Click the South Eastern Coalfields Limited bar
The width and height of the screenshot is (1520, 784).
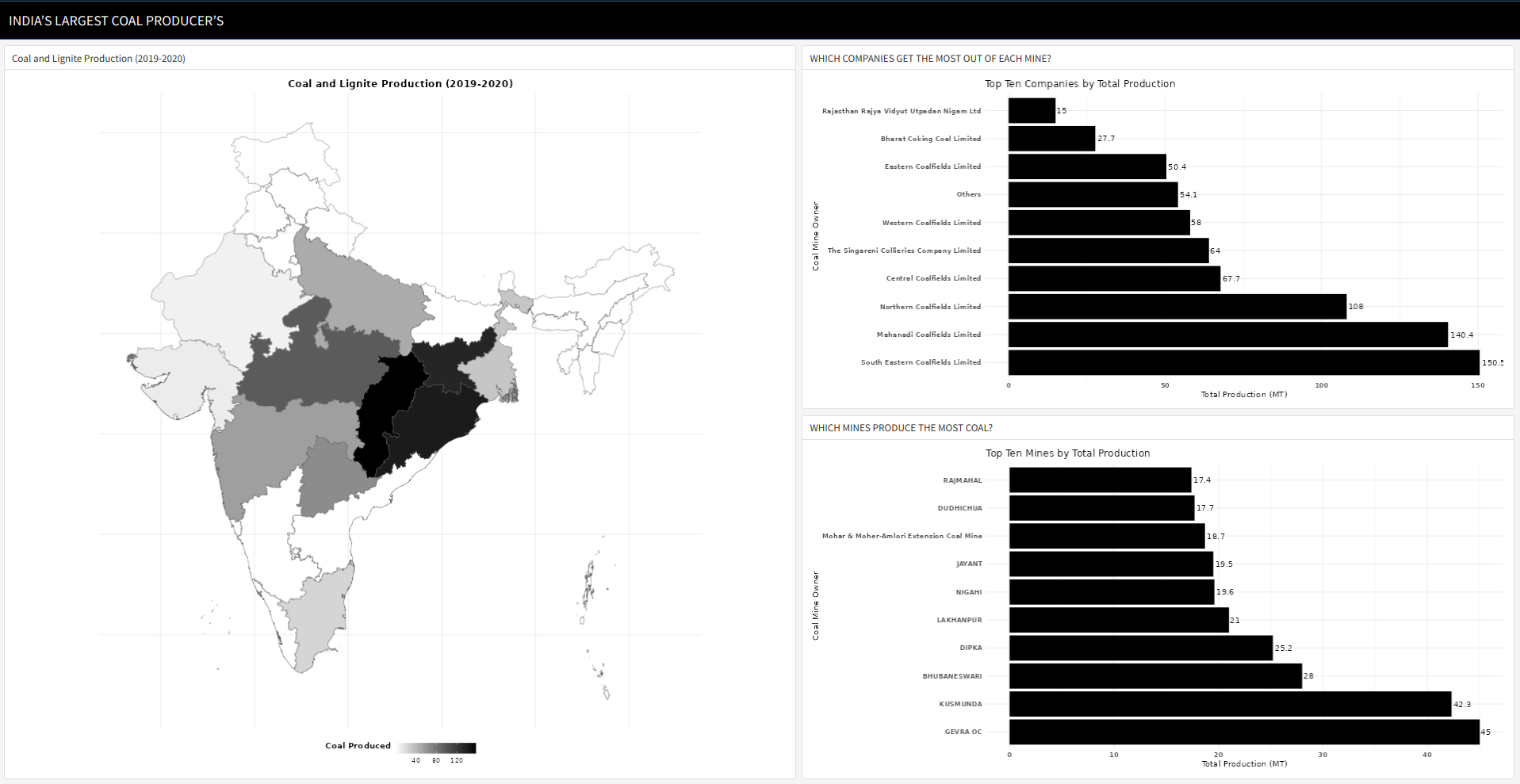coord(1244,362)
